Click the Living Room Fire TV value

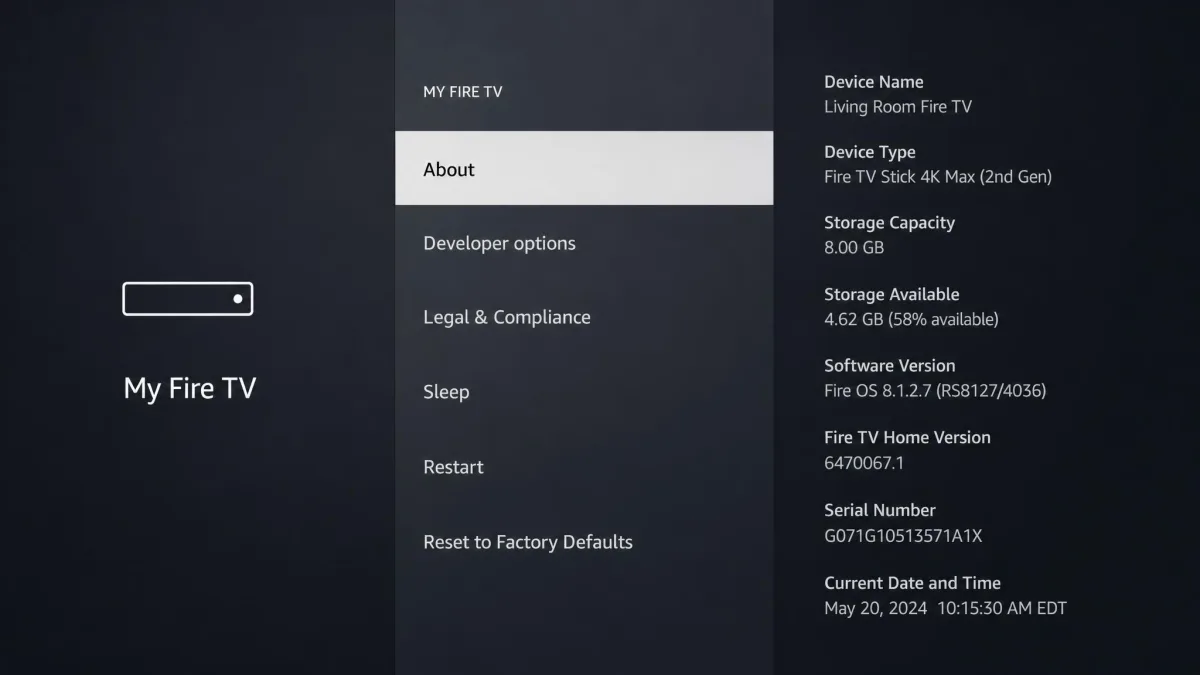(898, 107)
